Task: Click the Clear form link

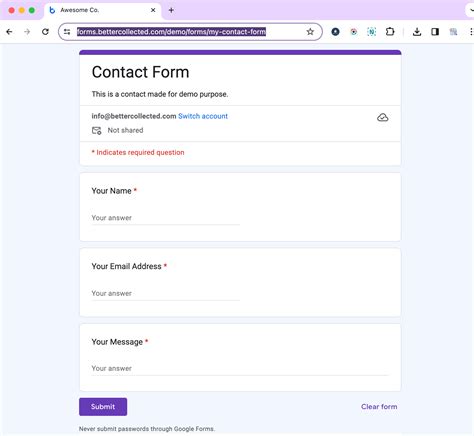Action: point(379,407)
